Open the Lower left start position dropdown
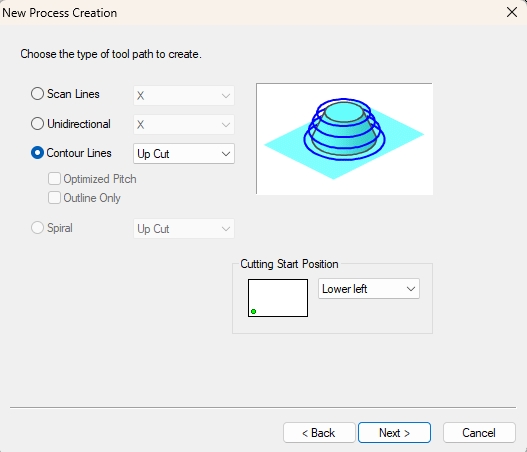Viewport: 527px width, 452px height. point(369,289)
